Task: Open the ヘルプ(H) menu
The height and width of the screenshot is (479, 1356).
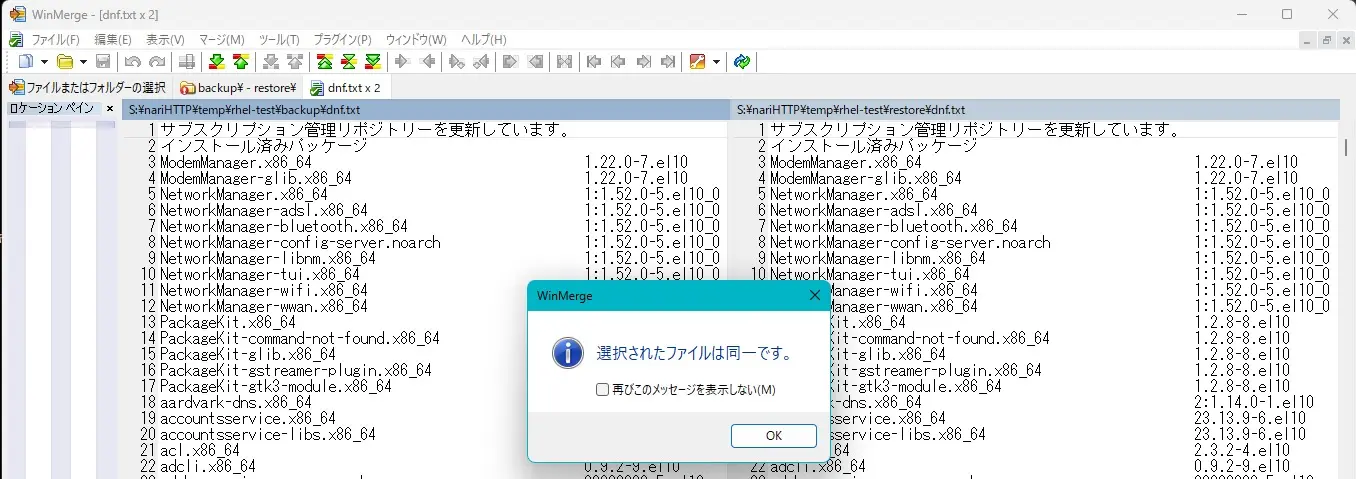Action: point(483,39)
